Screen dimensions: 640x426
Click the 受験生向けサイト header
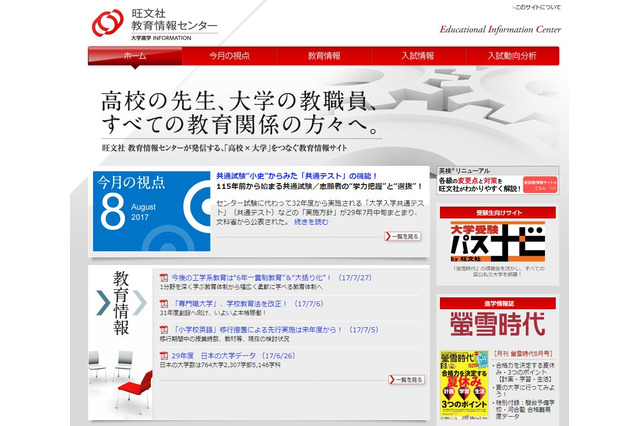tap(498, 213)
